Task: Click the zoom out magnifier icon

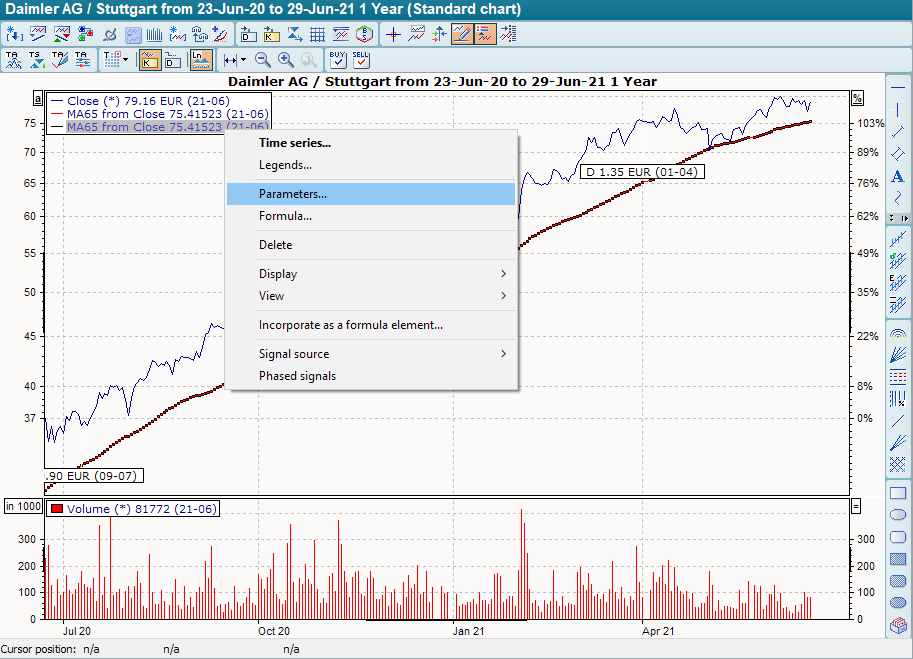Action: (263, 60)
